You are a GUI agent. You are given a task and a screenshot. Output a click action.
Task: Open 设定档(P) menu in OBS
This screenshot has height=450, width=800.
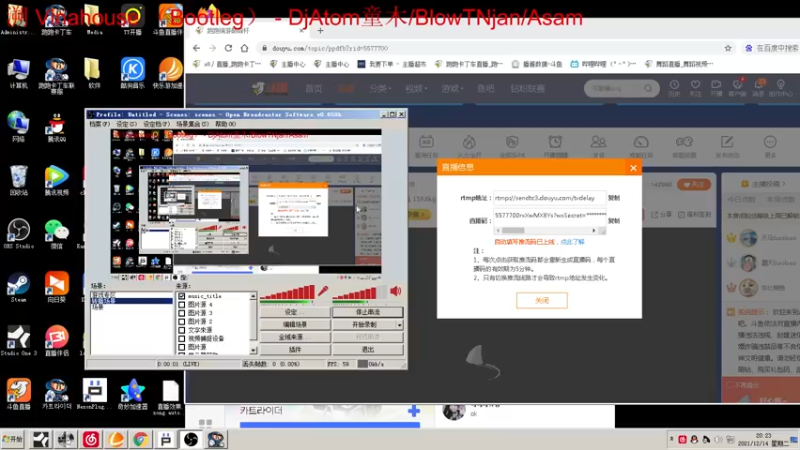tap(156, 124)
